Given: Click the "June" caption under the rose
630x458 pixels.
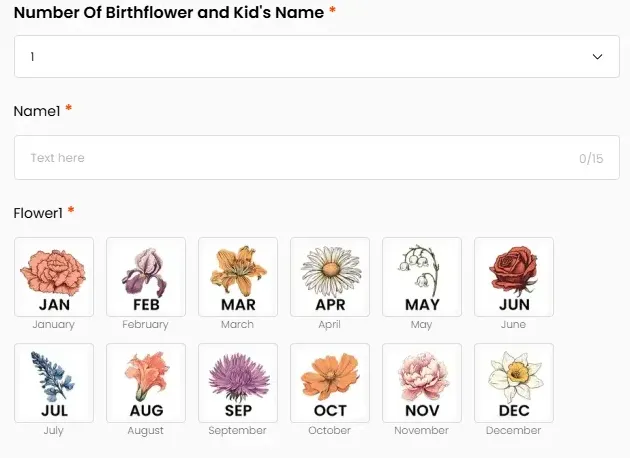Looking at the screenshot, I should pos(514,325).
